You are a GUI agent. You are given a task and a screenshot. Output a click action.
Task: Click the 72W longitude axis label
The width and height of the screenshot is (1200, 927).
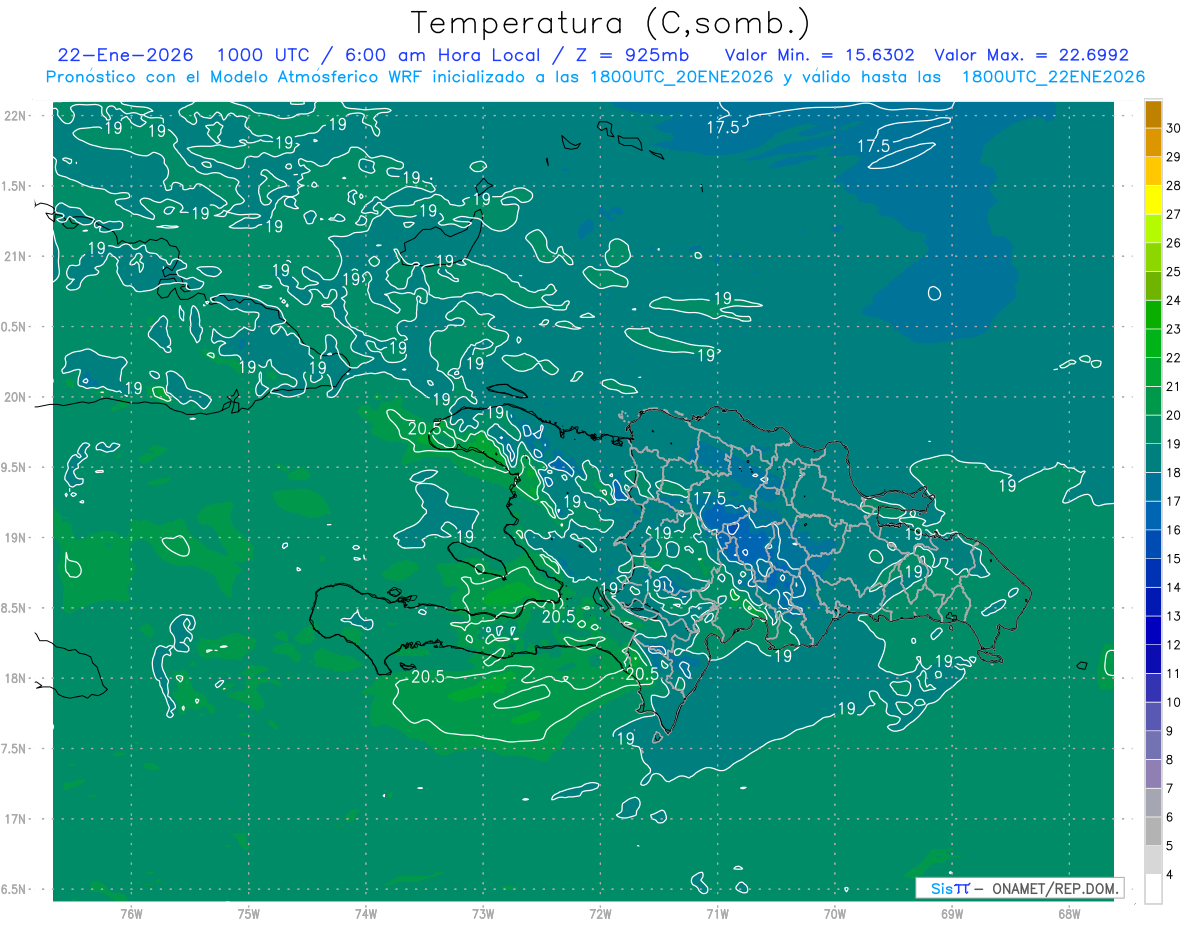[600, 914]
